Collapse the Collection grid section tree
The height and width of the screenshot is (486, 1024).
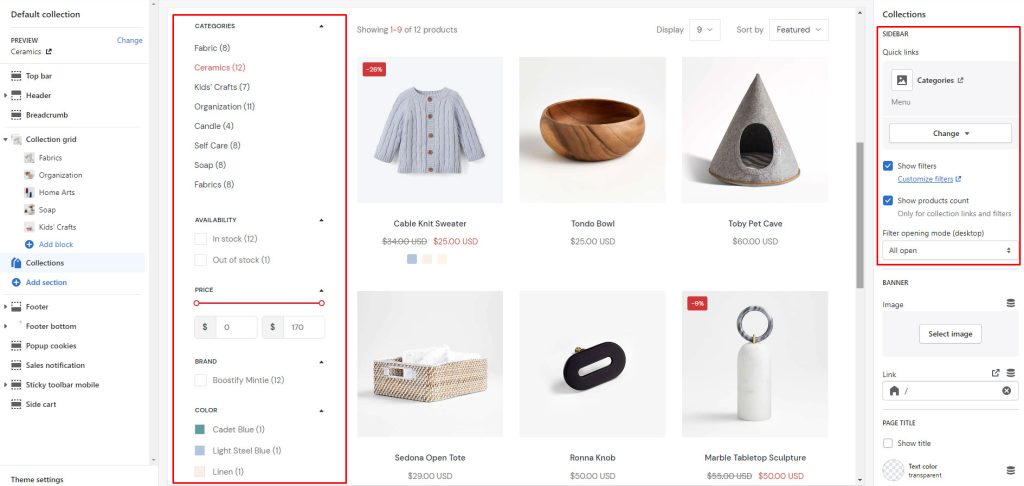pyautogui.click(x=6, y=140)
